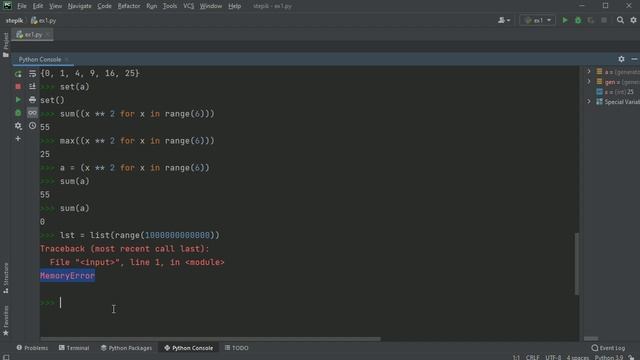Click UTF-8 encoding in status bar
The image size is (640, 360).
553,357
